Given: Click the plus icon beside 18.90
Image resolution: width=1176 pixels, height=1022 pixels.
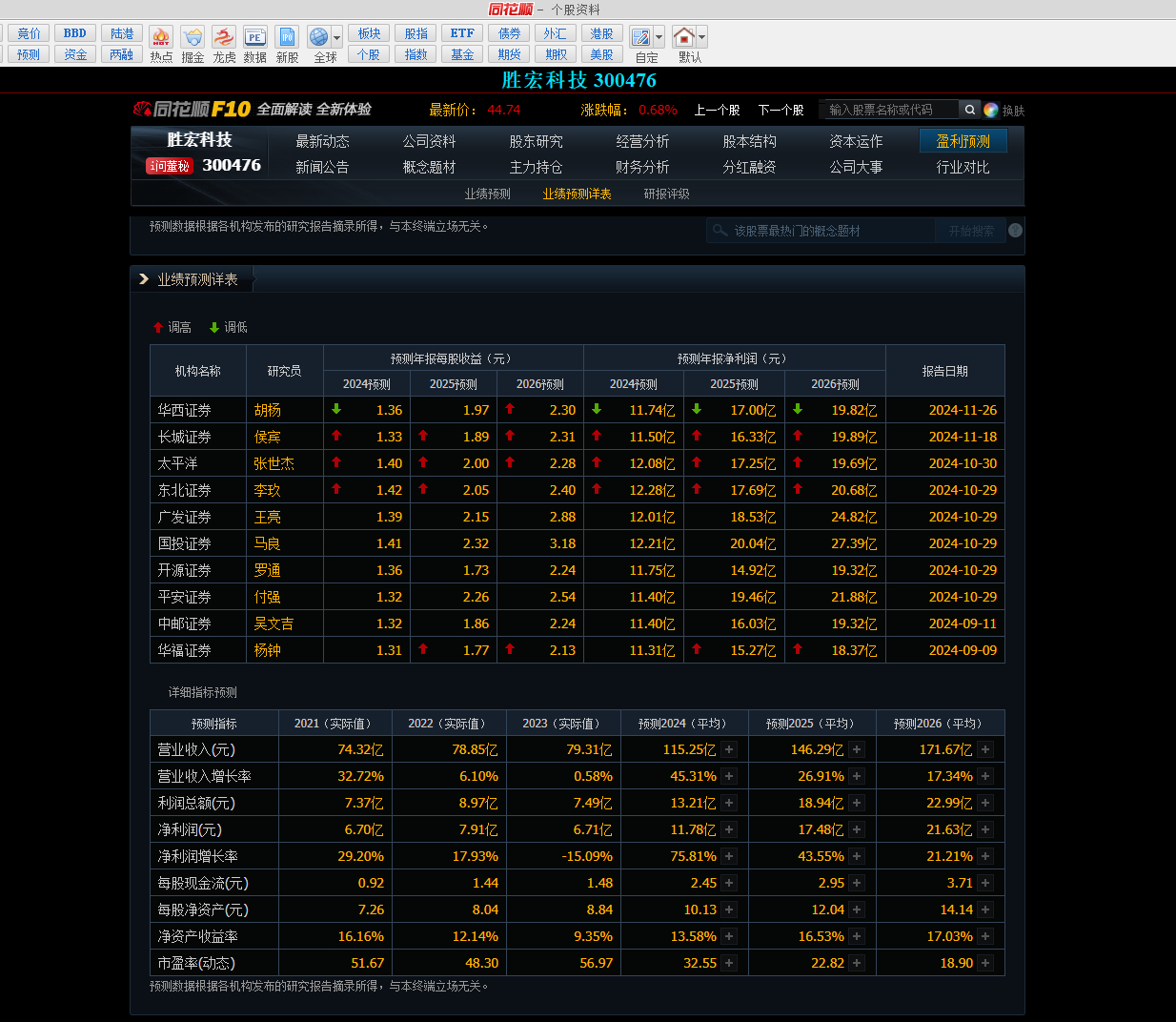Looking at the screenshot, I should pos(985,963).
